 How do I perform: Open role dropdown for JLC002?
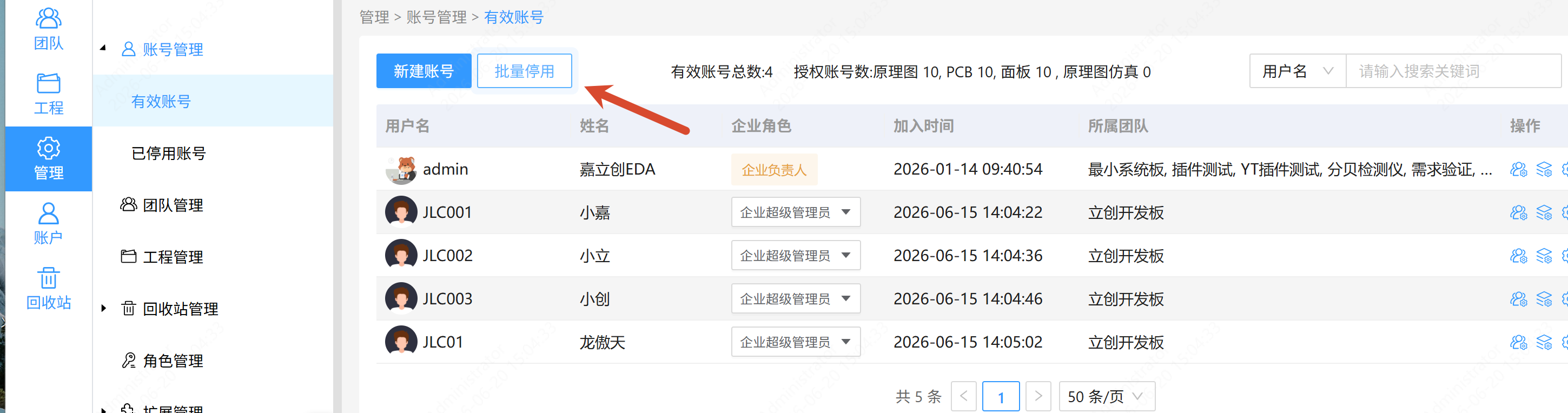pyautogui.click(x=796, y=256)
